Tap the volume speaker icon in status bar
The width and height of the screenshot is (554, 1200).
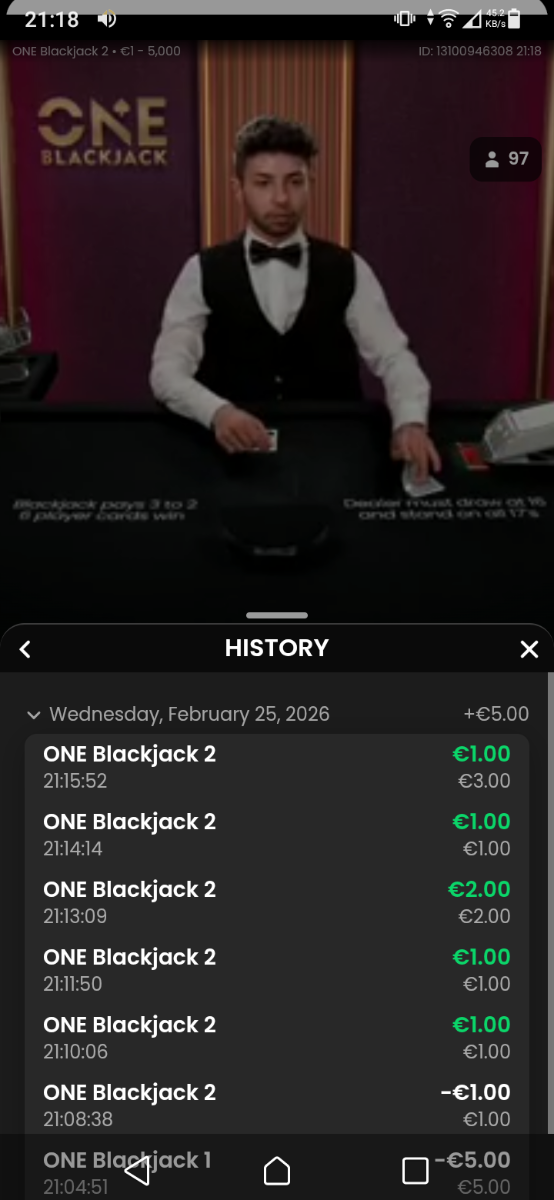pyautogui.click(x=107, y=19)
